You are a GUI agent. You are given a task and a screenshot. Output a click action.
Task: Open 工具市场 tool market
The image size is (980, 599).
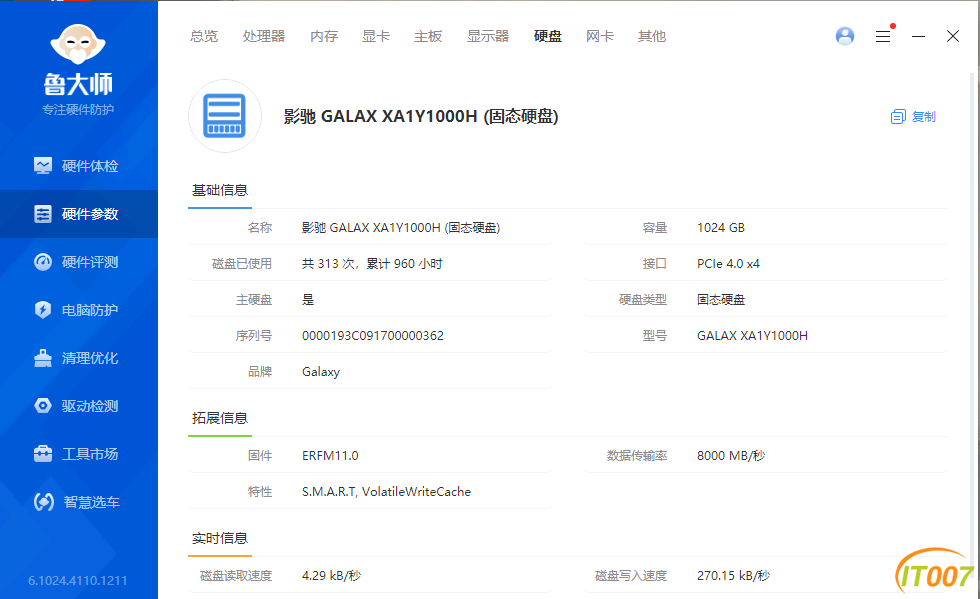click(x=79, y=454)
